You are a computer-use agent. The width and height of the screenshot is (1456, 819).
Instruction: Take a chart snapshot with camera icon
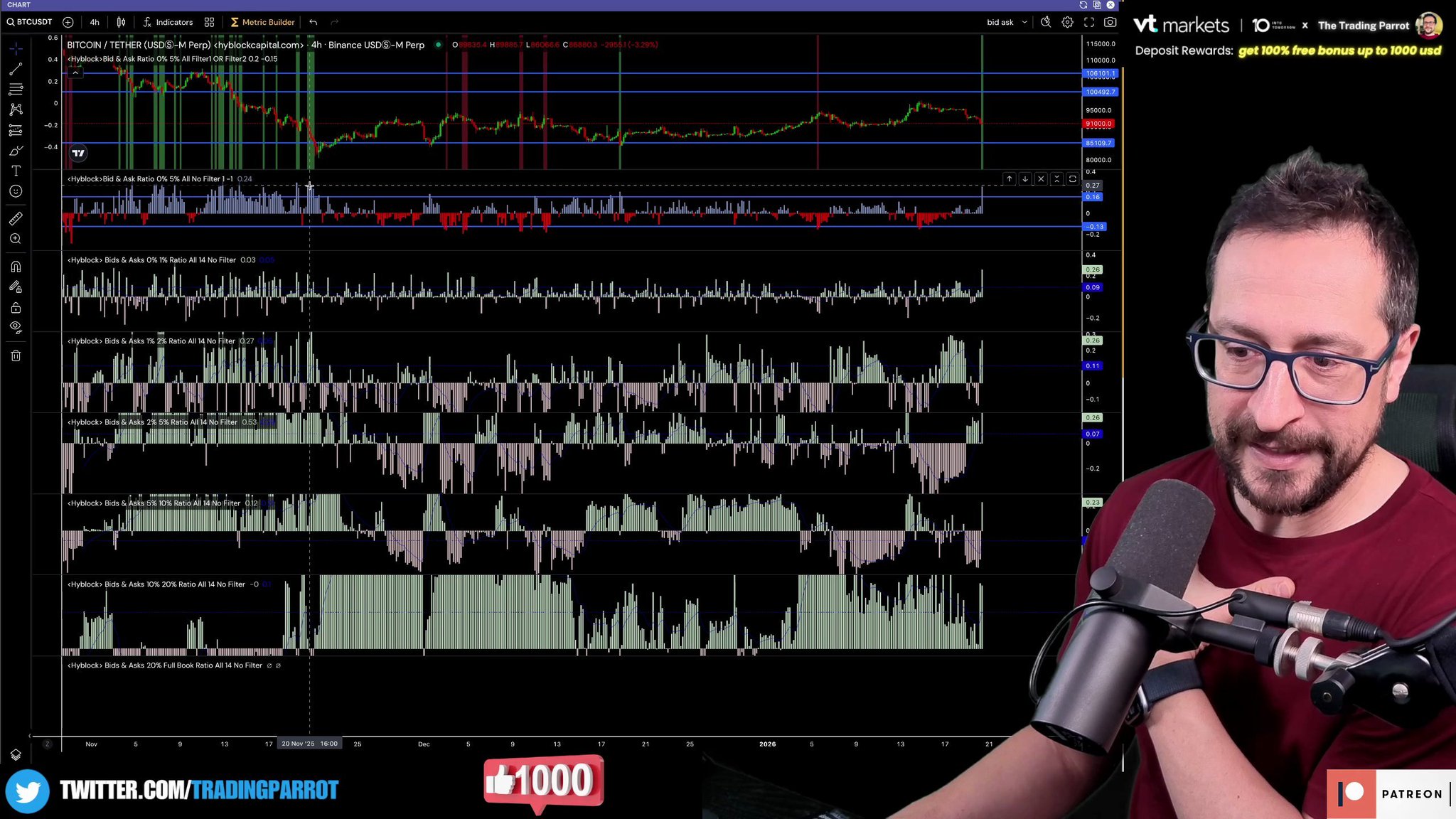click(x=1110, y=22)
